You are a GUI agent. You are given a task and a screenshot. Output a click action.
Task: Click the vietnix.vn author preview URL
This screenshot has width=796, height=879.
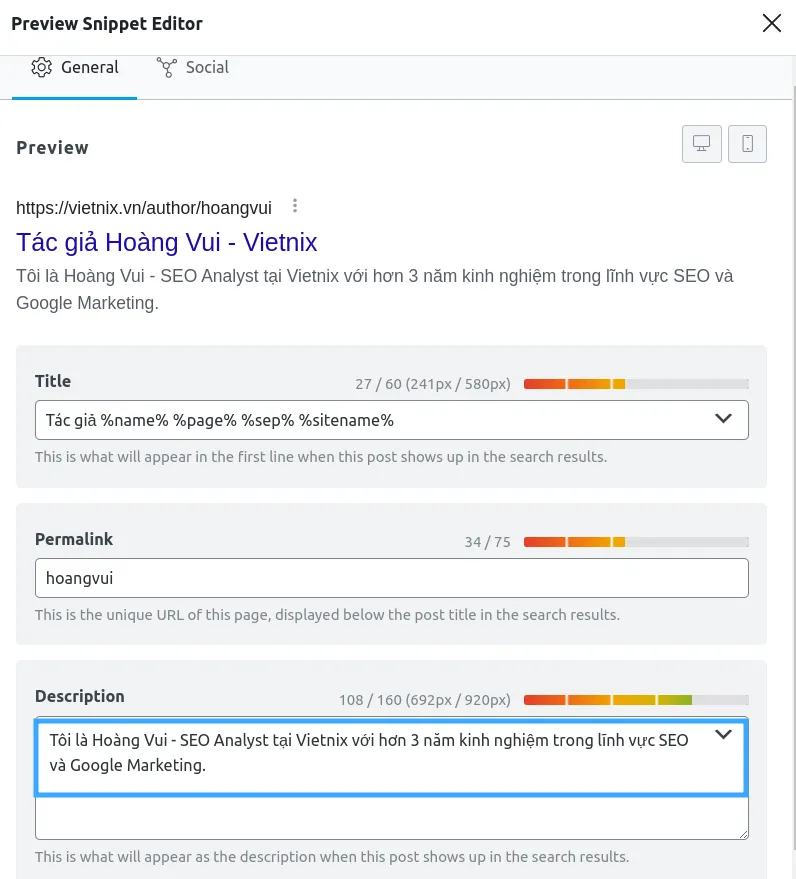pos(144,208)
